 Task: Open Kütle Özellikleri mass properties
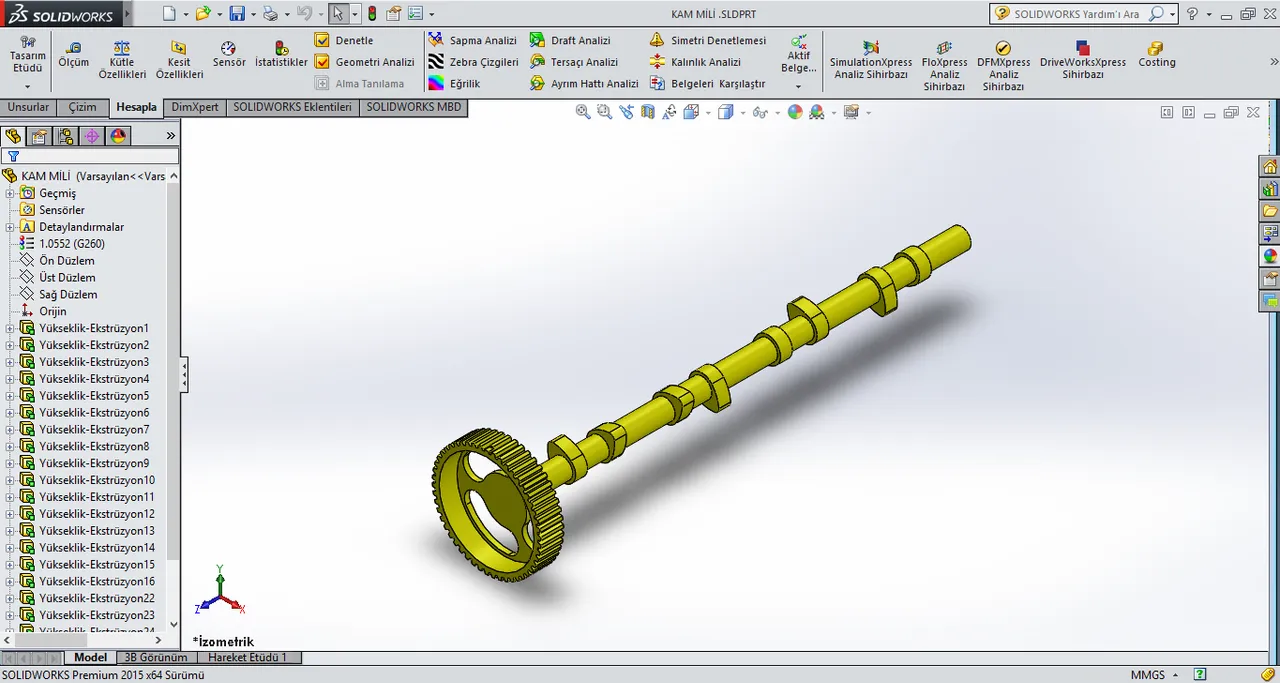(x=122, y=60)
